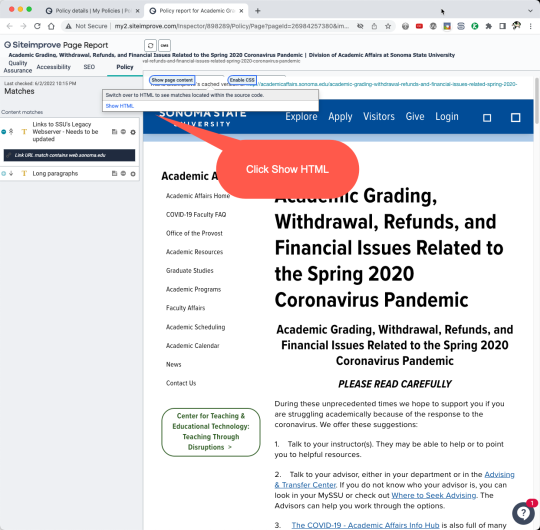Open the settings gear for Long paragraphs
Viewport: 540px width, 530px height.
[133, 174]
